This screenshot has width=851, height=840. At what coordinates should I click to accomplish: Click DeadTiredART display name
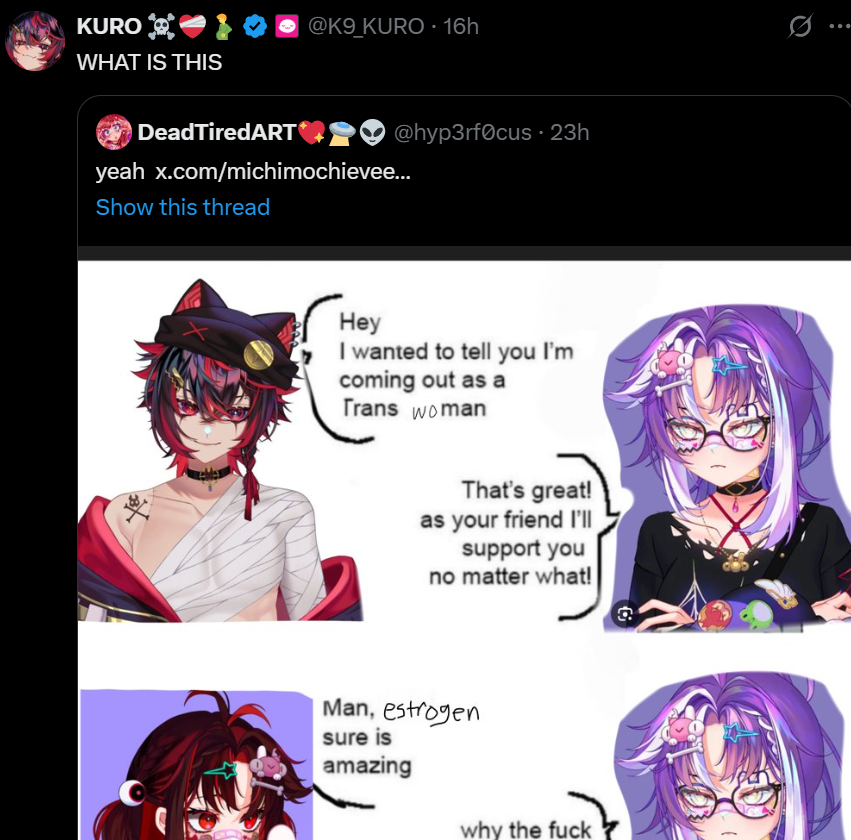[217, 132]
